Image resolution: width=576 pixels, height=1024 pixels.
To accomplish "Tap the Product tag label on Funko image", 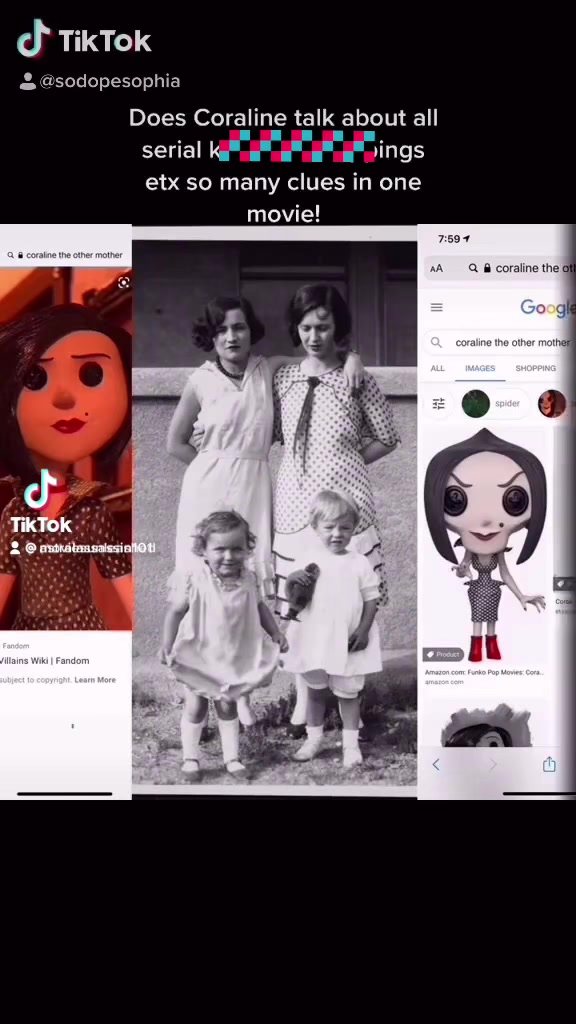I will click(443, 654).
